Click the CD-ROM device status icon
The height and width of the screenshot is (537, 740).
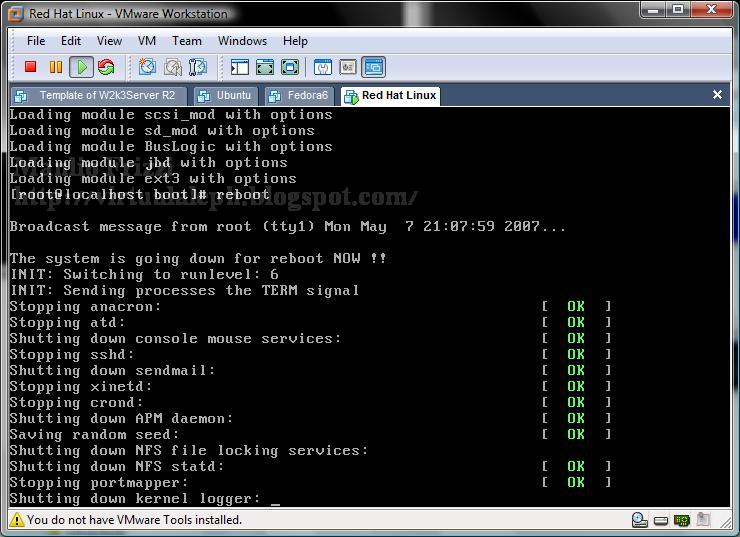pyautogui.click(x=639, y=520)
